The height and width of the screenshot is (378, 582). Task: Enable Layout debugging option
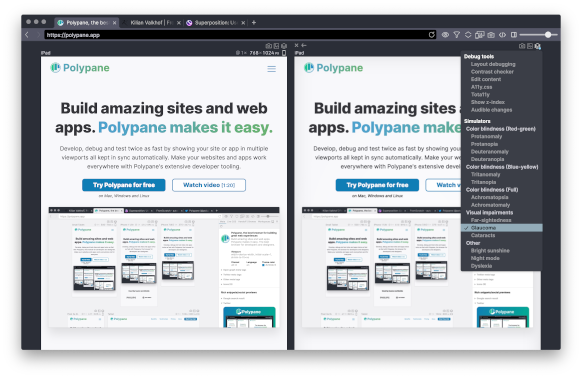click(493, 64)
